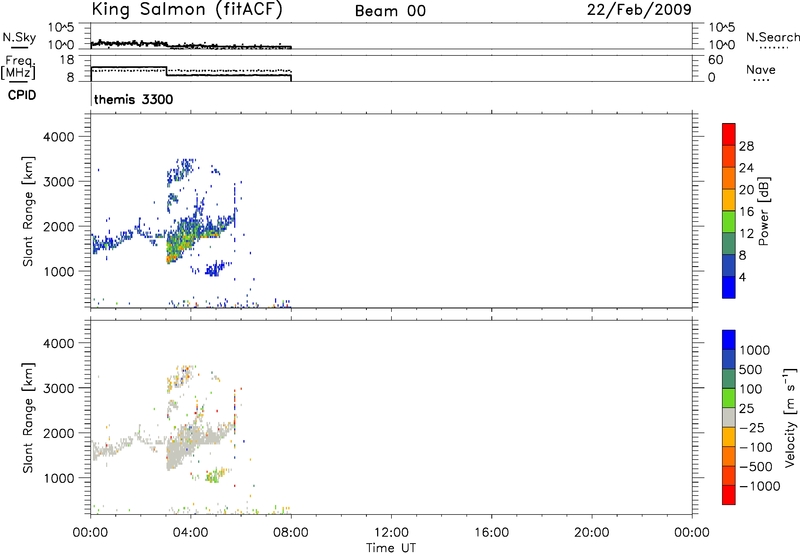Click the frequency step-down line near 03:00

click(x=166, y=71)
